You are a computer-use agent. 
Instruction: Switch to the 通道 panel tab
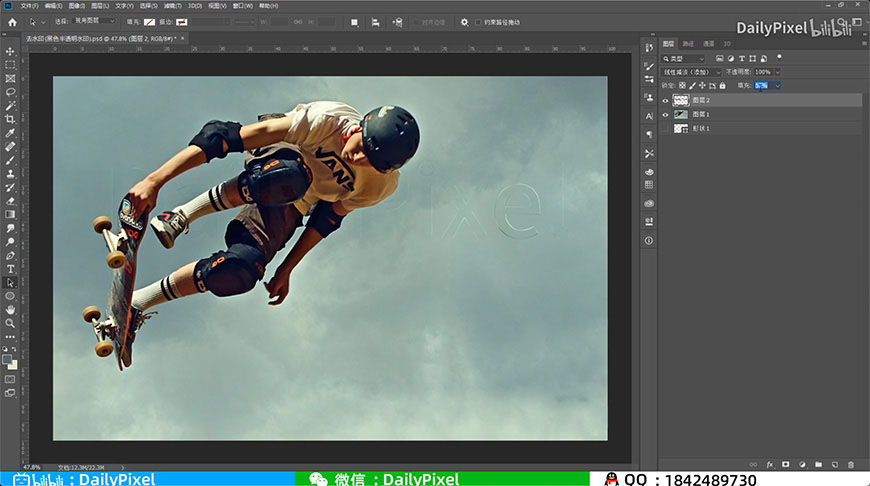pyautogui.click(x=709, y=43)
